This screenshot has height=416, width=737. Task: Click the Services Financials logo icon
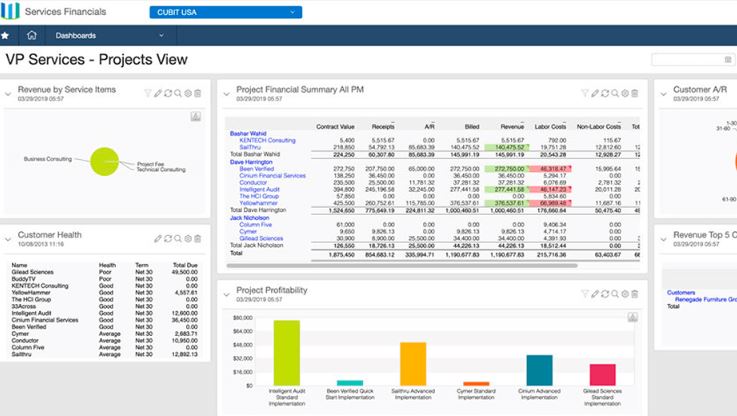point(10,11)
